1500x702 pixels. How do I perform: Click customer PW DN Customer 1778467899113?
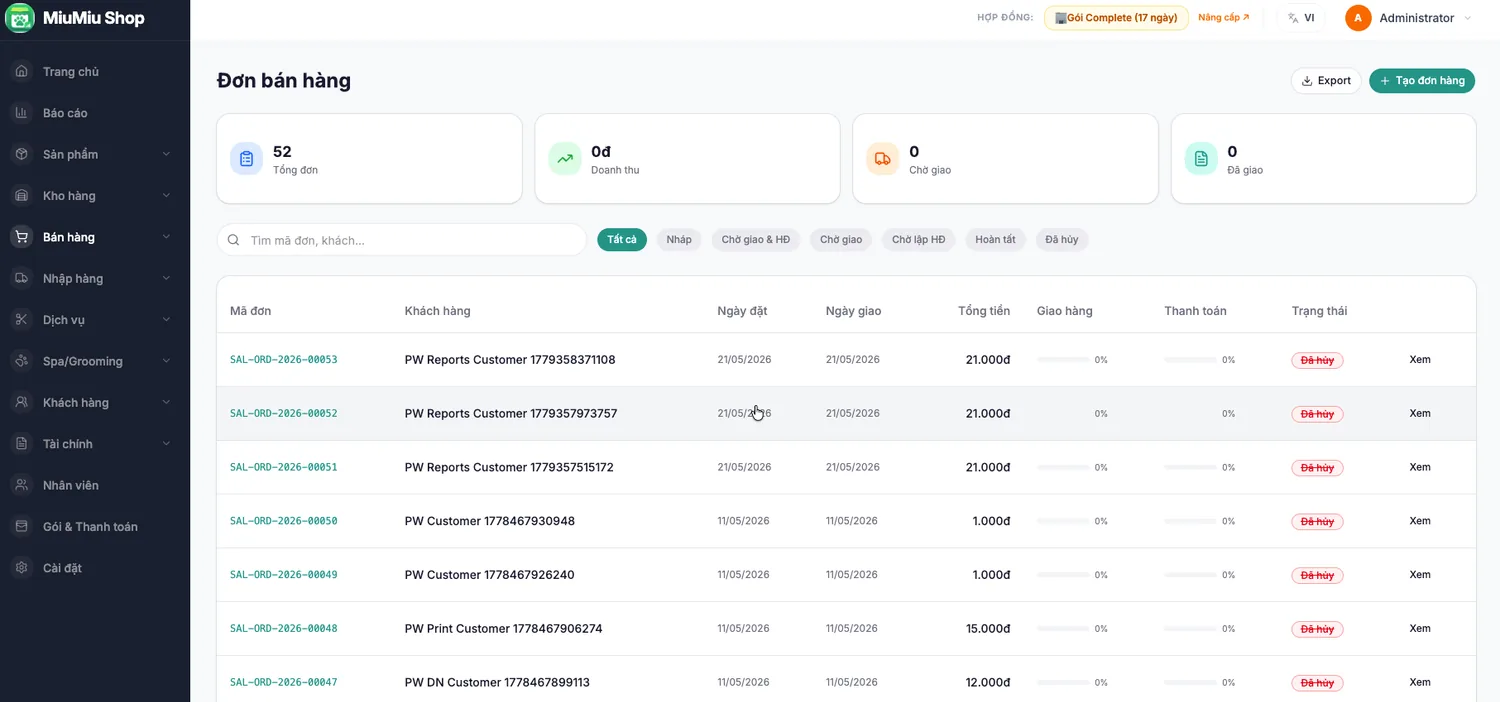point(497,683)
